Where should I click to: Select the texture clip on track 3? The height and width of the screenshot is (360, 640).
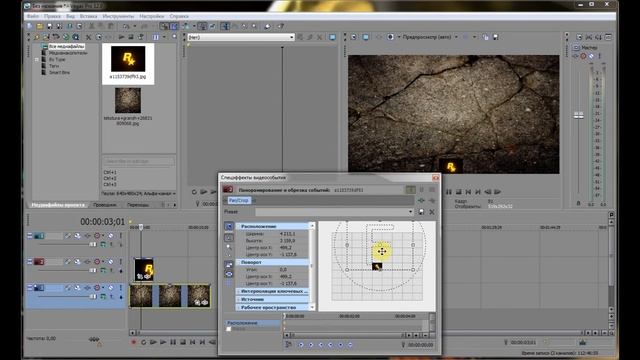point(170,296)
